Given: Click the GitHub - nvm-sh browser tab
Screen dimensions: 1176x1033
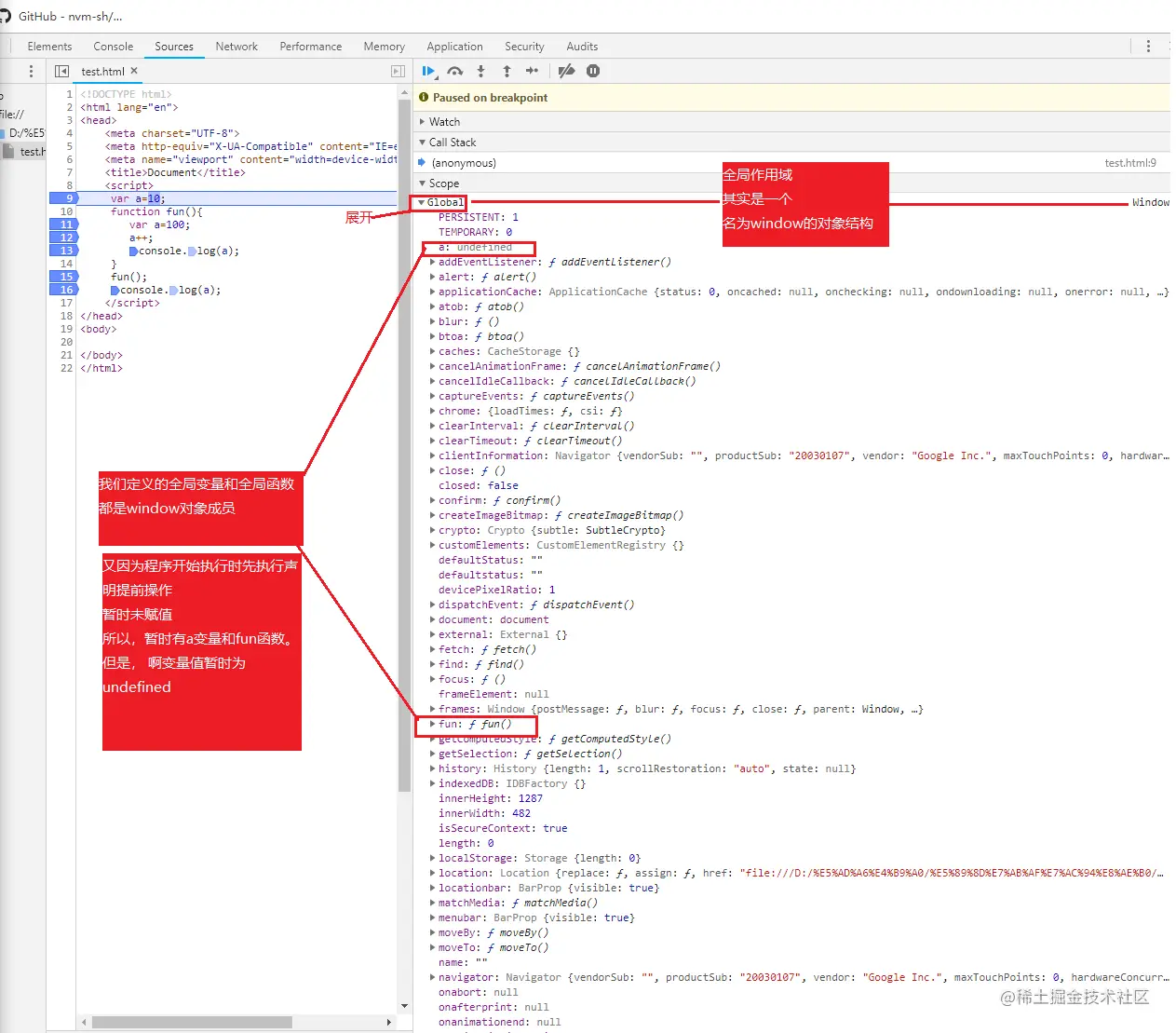Looking at the screenshot, I should pos(70,16).
